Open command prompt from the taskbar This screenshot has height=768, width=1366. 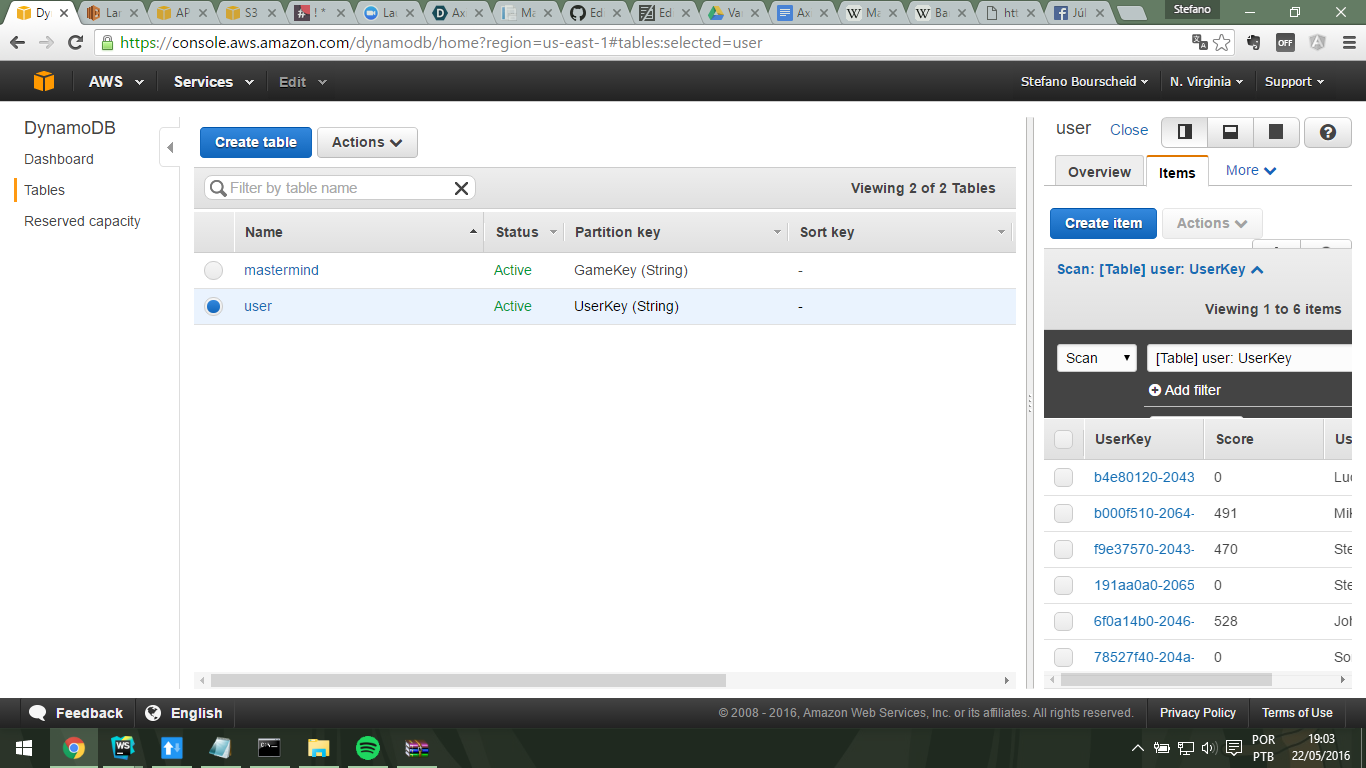pos(270,748)
